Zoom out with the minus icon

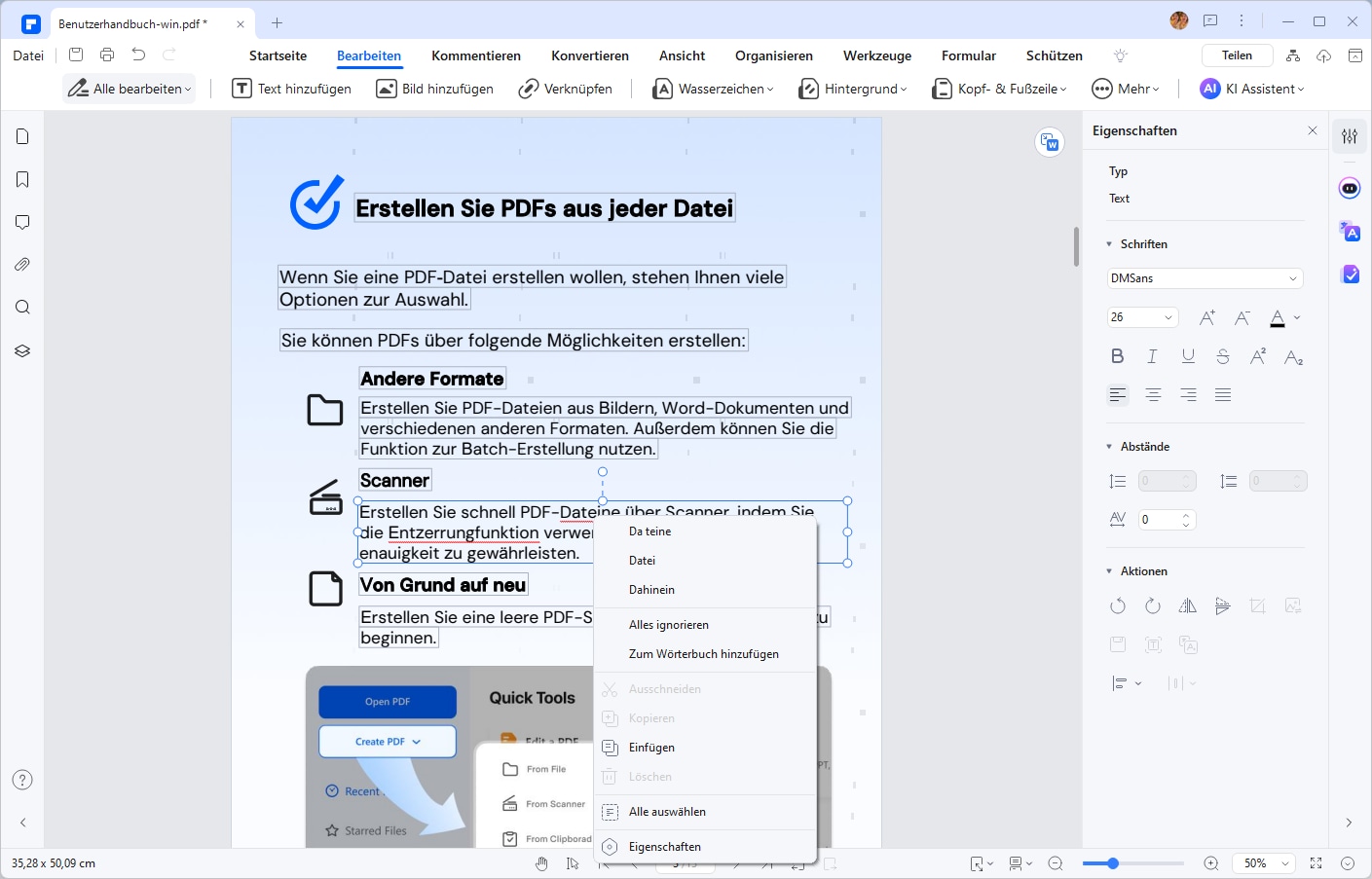pyautogui.click(x=1056, y=863)
